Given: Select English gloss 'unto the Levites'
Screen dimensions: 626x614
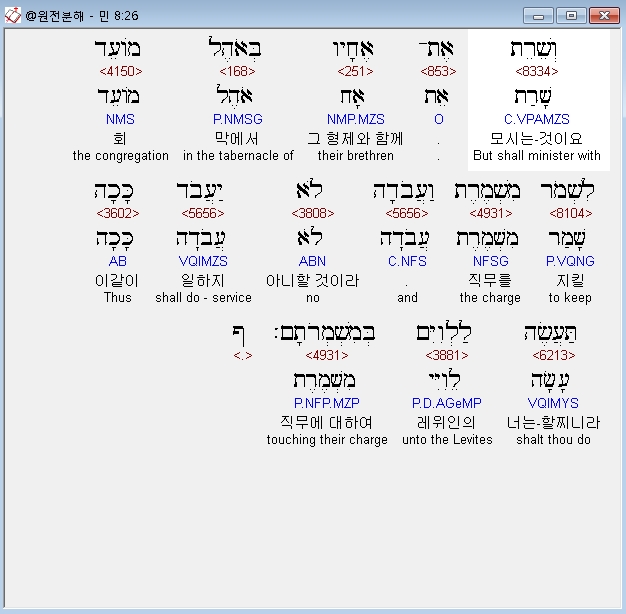Looking at the screenshot, I should (x=447, y=440).
